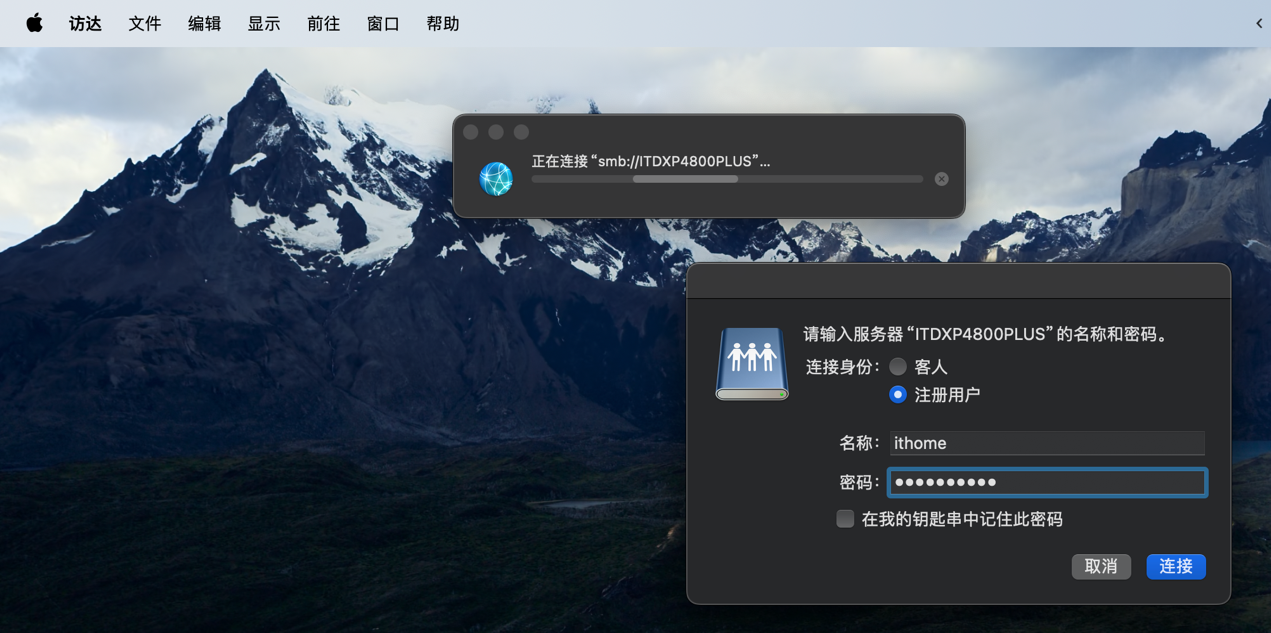
Task: Stop connecting with the small X icon
Action: point(941,179)
